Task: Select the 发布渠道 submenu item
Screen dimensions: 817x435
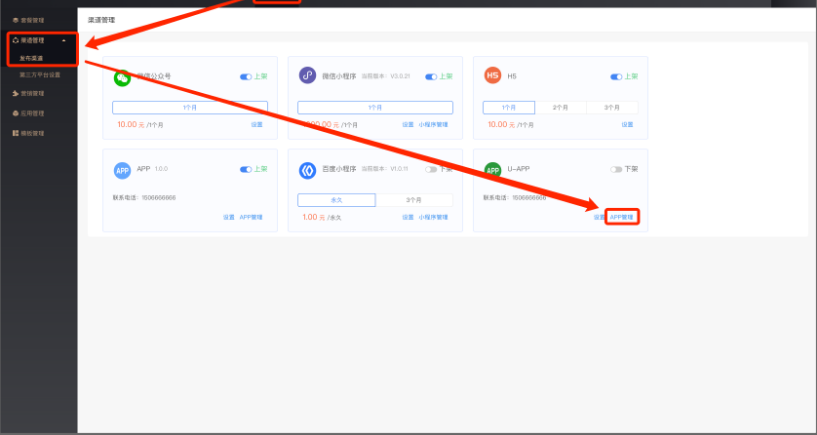Action: point(31,58)
